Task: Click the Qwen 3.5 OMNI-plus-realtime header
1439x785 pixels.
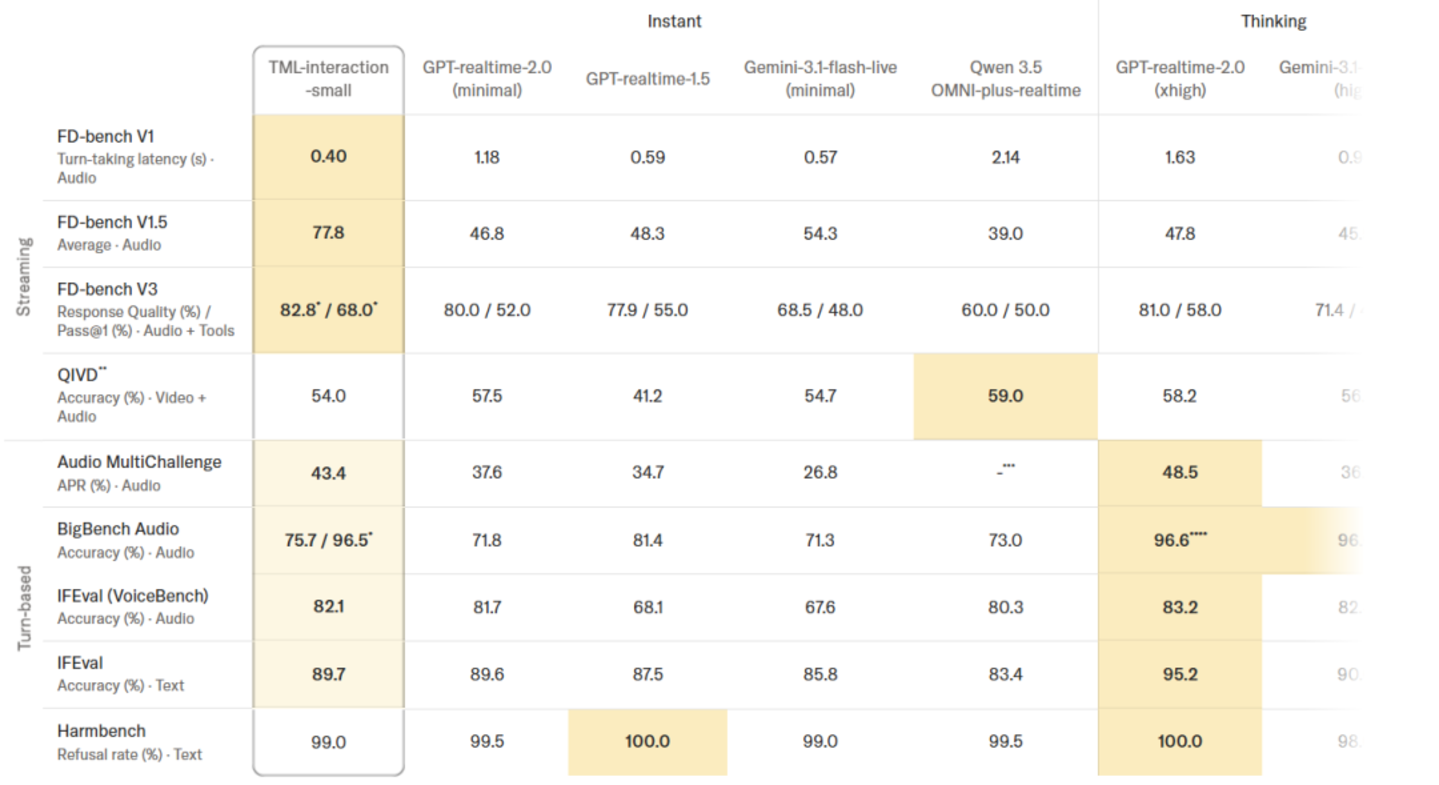Action: 1005,79
